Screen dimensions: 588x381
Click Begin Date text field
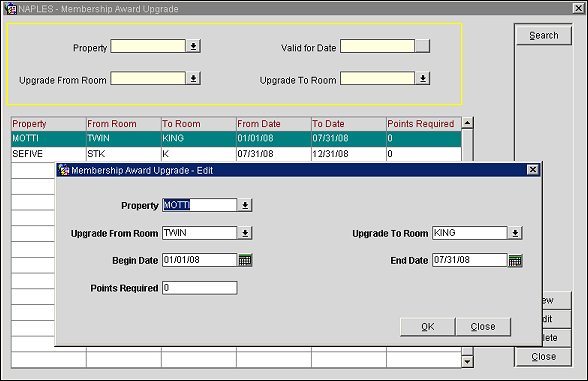[200, 260]
